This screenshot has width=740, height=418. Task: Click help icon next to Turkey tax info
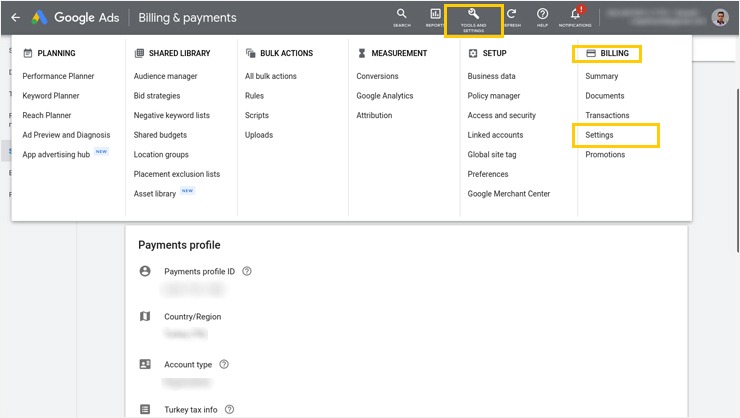(230, 409)
